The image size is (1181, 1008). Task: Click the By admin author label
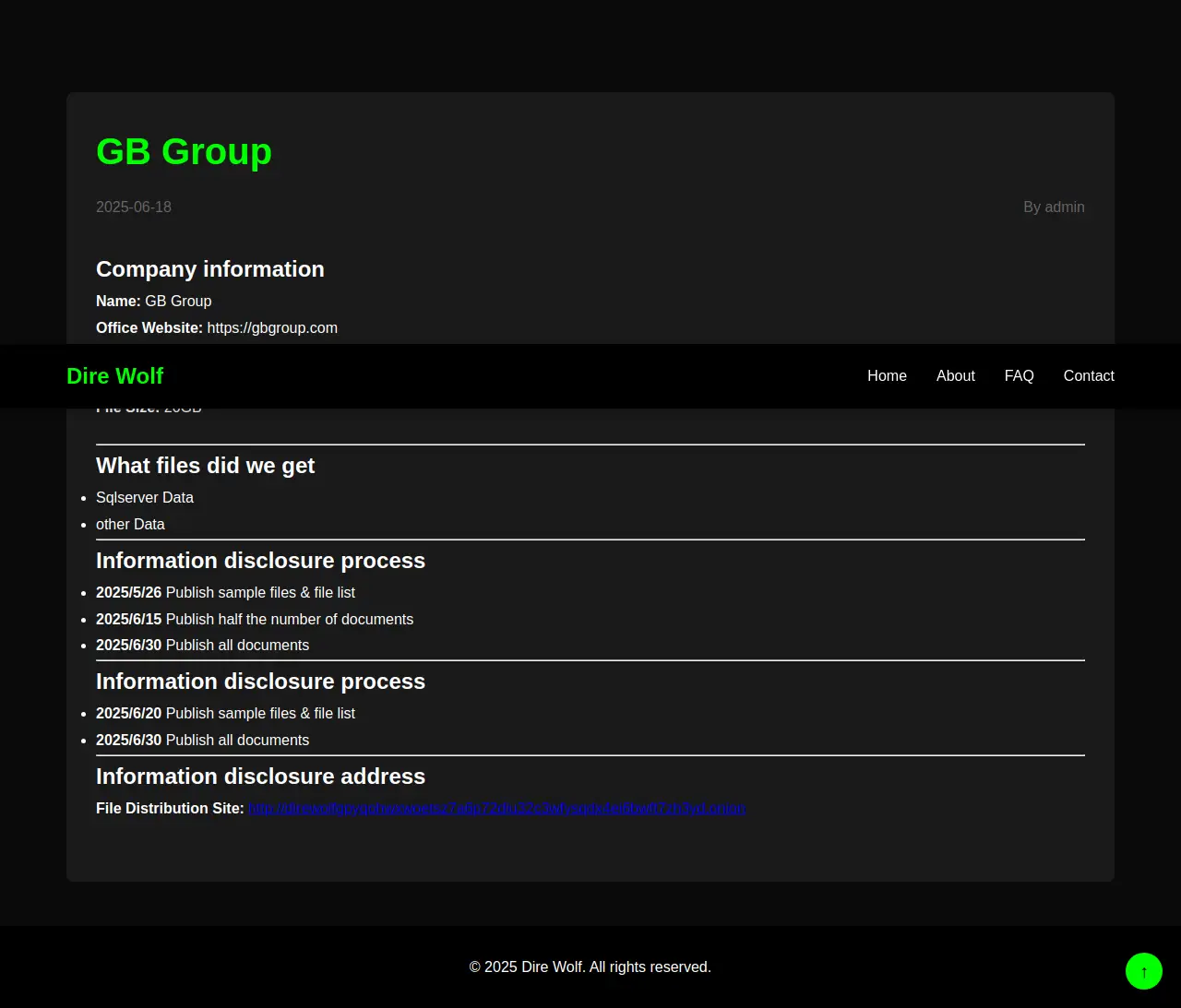click(x=1053, y=208)
